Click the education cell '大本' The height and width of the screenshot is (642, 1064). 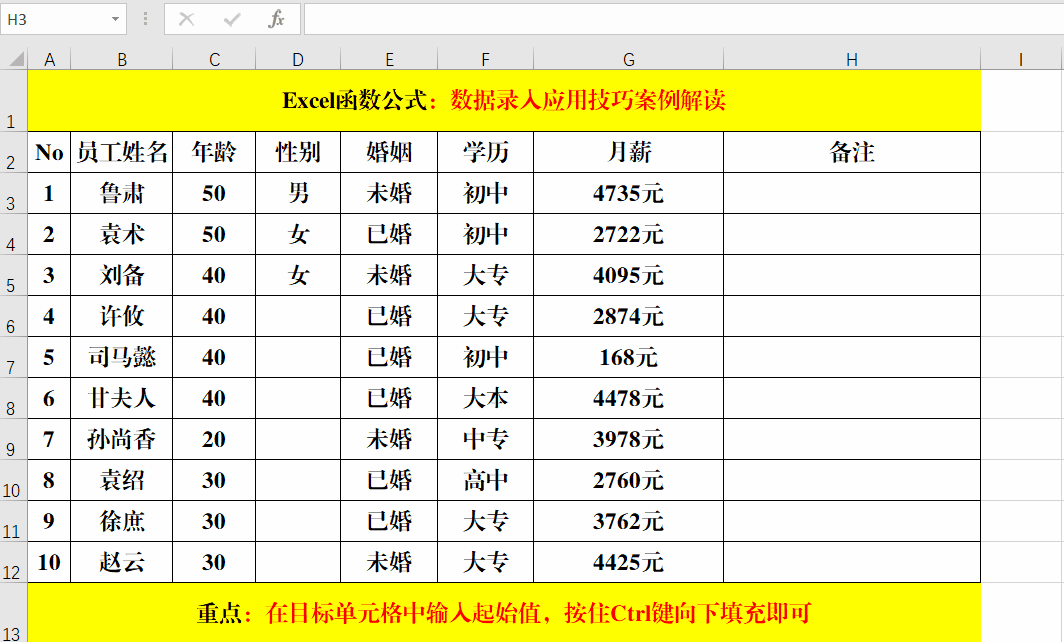coord(486,398)
